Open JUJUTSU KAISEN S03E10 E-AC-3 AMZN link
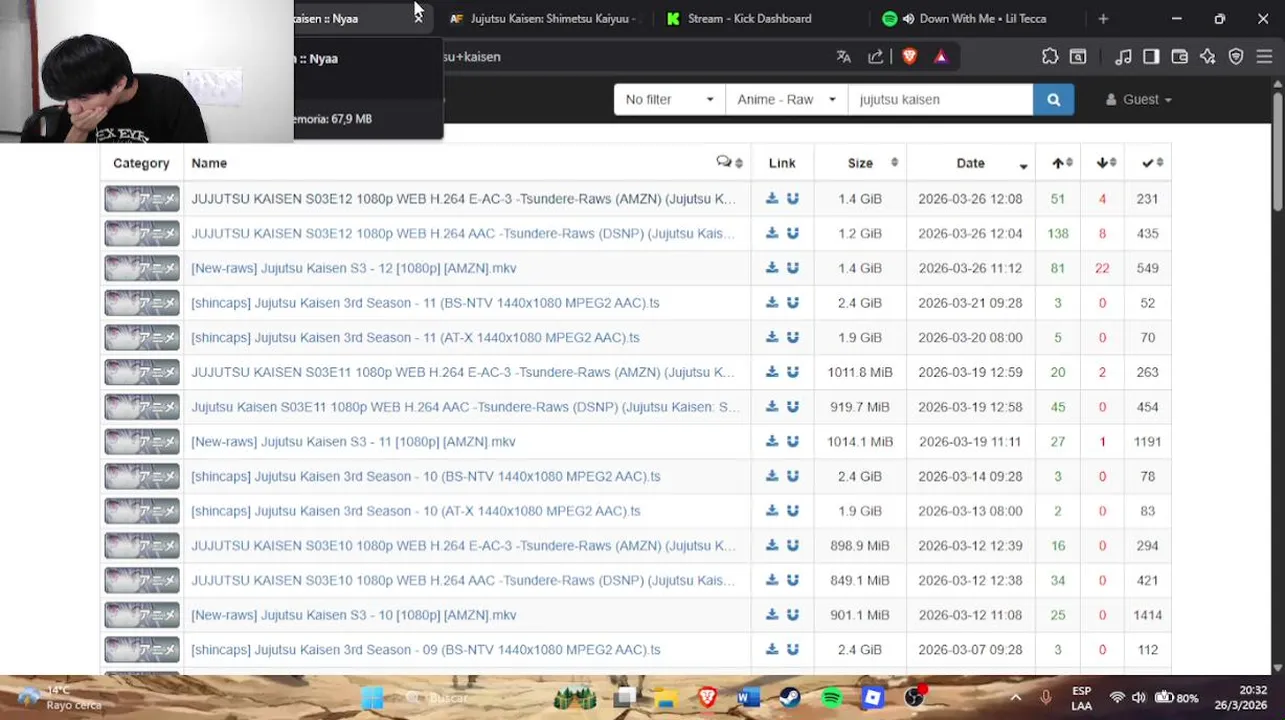Image resolution: width=1285 pixels, height=720 pixels. tap(463, 545)
